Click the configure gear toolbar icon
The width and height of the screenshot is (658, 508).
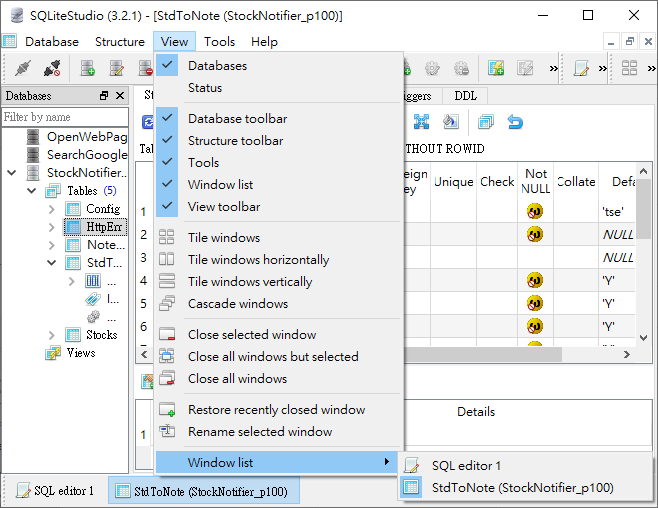coord(432,68)
